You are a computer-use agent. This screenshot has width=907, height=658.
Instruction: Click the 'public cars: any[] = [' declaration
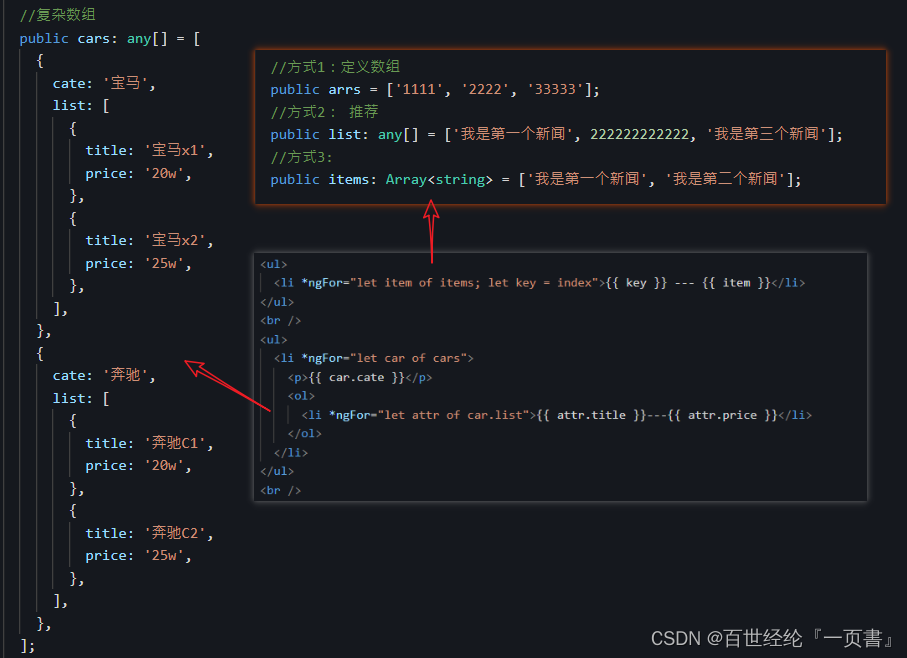point(110,39)
